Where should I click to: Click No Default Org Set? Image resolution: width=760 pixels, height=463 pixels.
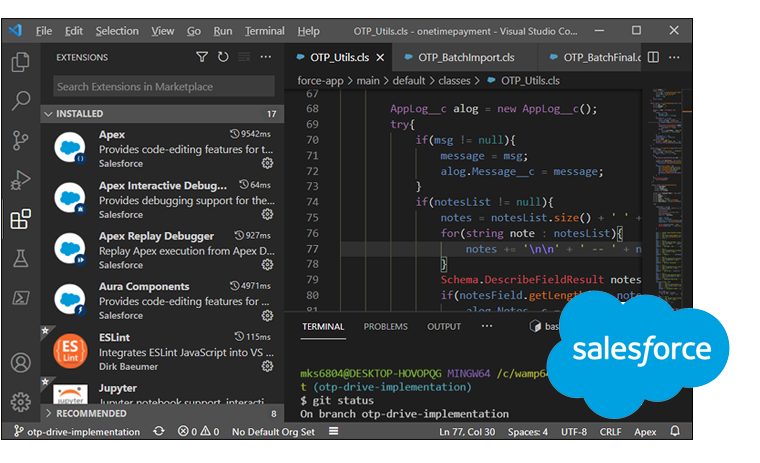pos(273,431)
